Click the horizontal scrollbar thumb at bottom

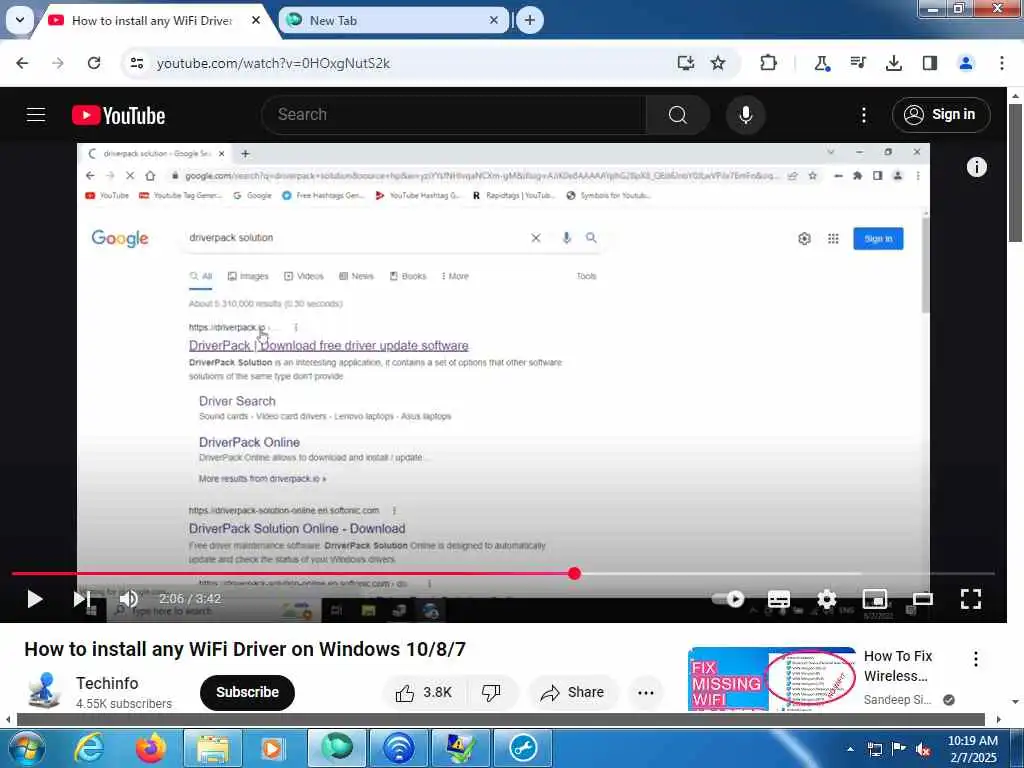[500, 720]
